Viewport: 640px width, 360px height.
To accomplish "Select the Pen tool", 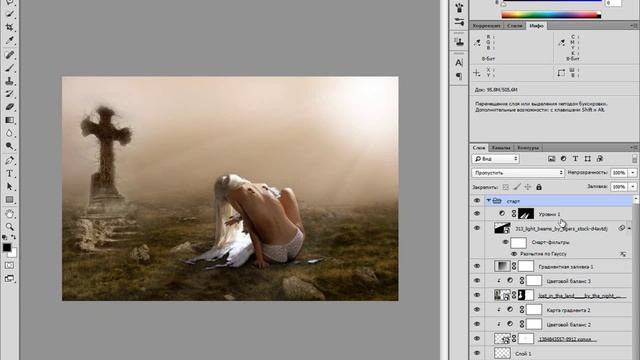I will (x=10, y=160).
